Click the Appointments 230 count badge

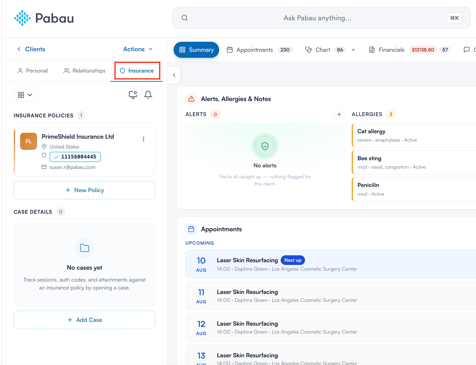(x=285, y=50)
